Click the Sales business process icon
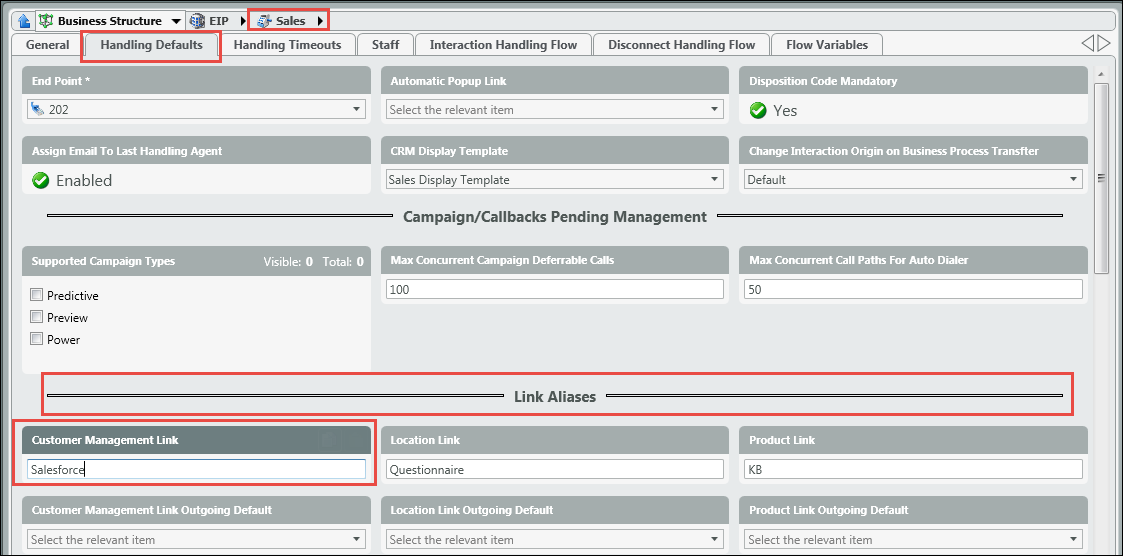 click(x=264, y=20)
